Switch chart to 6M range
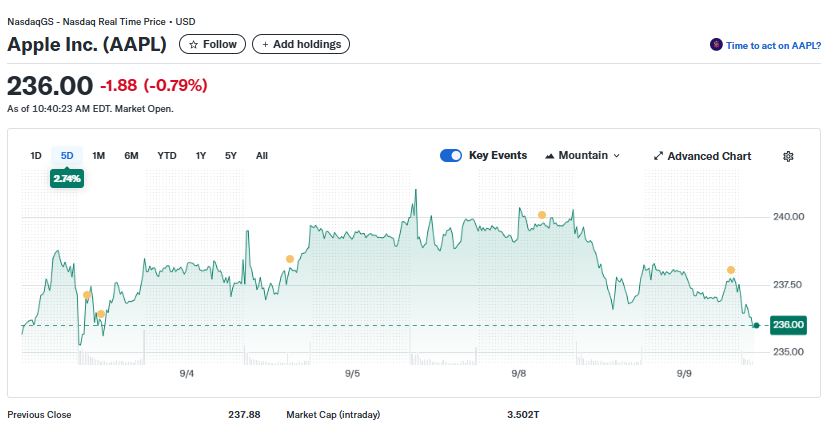 coord(131,155)
